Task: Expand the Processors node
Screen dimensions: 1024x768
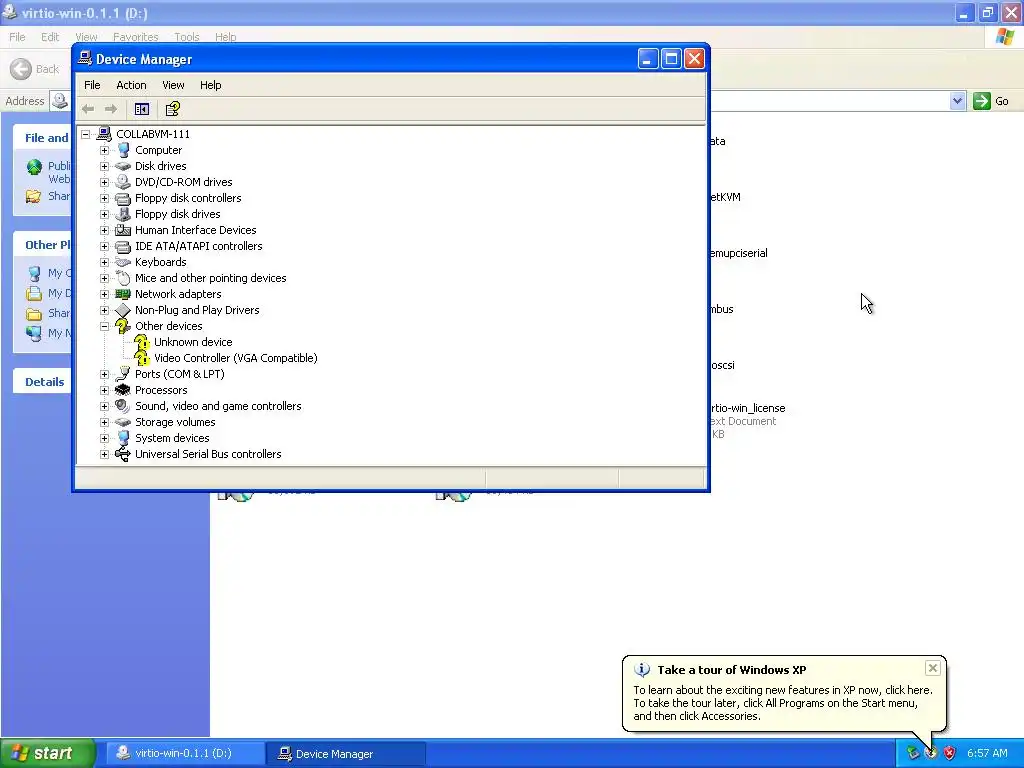Action: [104, 390]
